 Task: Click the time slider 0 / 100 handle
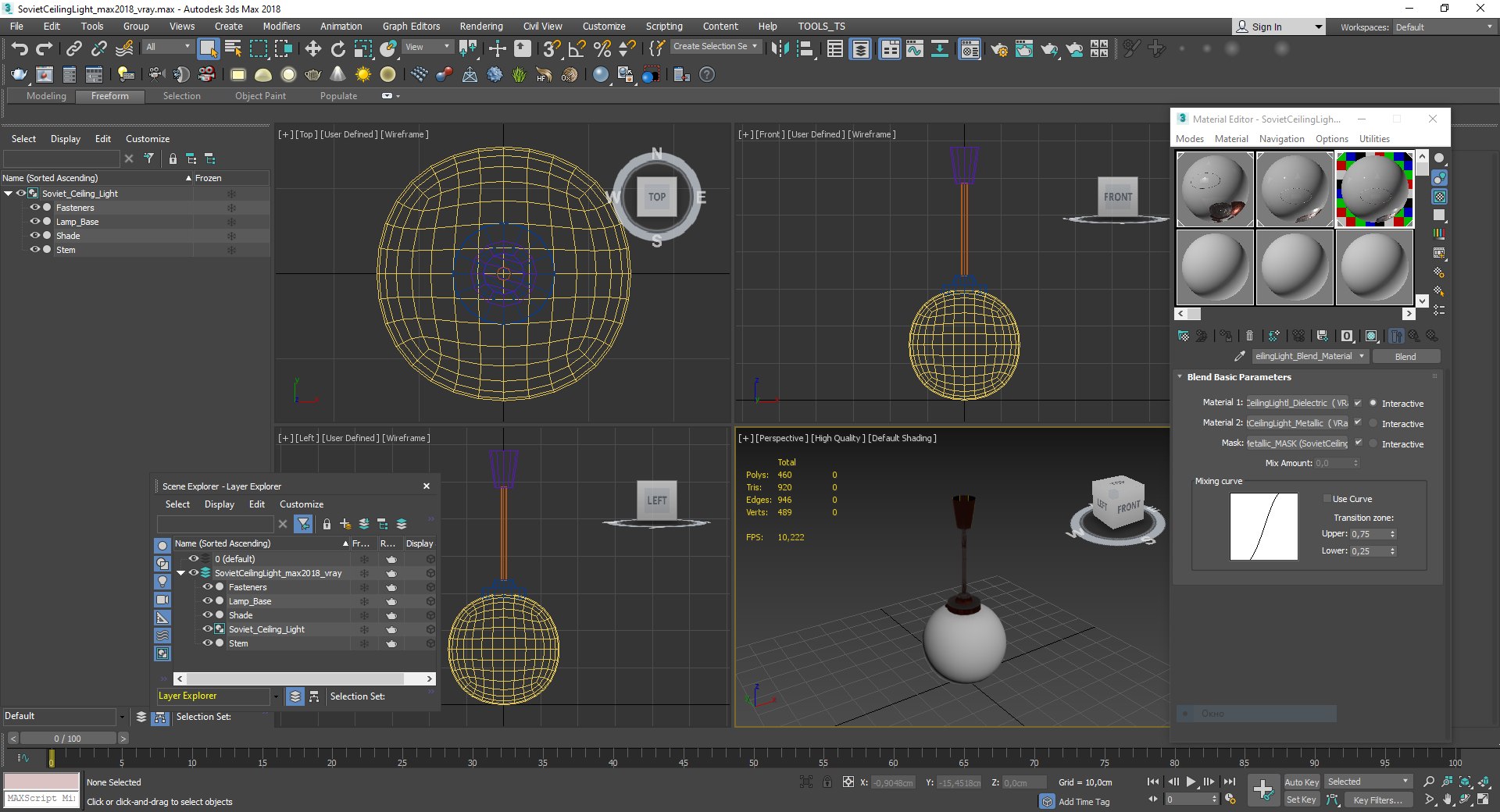pyautogui.click(x=67, y=739)
